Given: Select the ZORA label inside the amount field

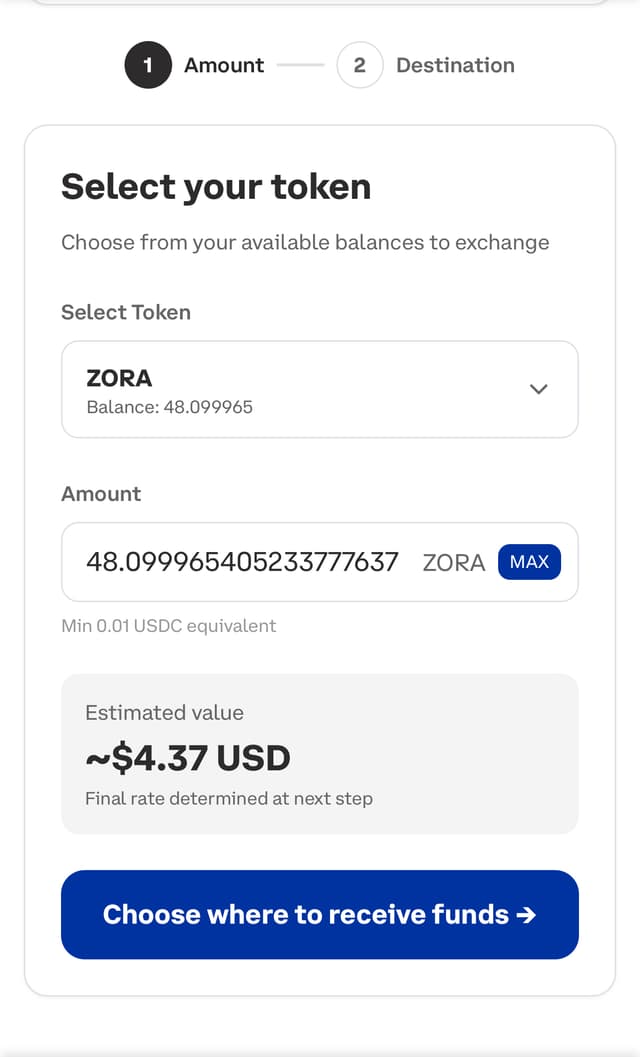Looking at the screenshot, I should 453,562.
